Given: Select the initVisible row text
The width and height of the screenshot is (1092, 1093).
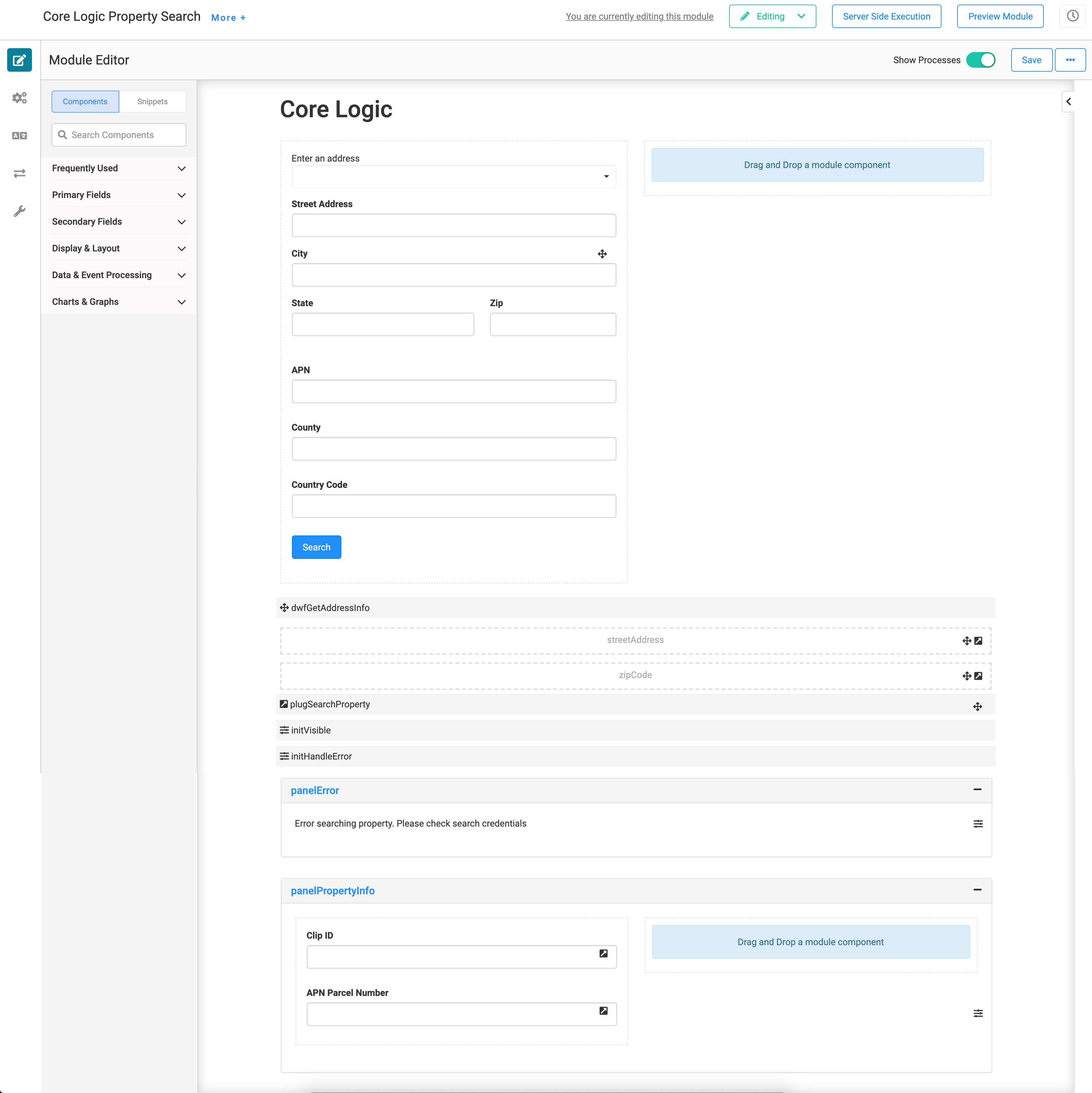Looking at the screenshot, I should [310, 731].
